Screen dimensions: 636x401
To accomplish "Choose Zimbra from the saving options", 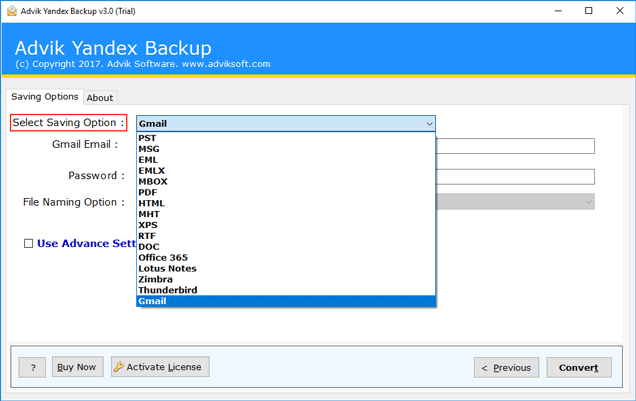I will click(286, 279).
